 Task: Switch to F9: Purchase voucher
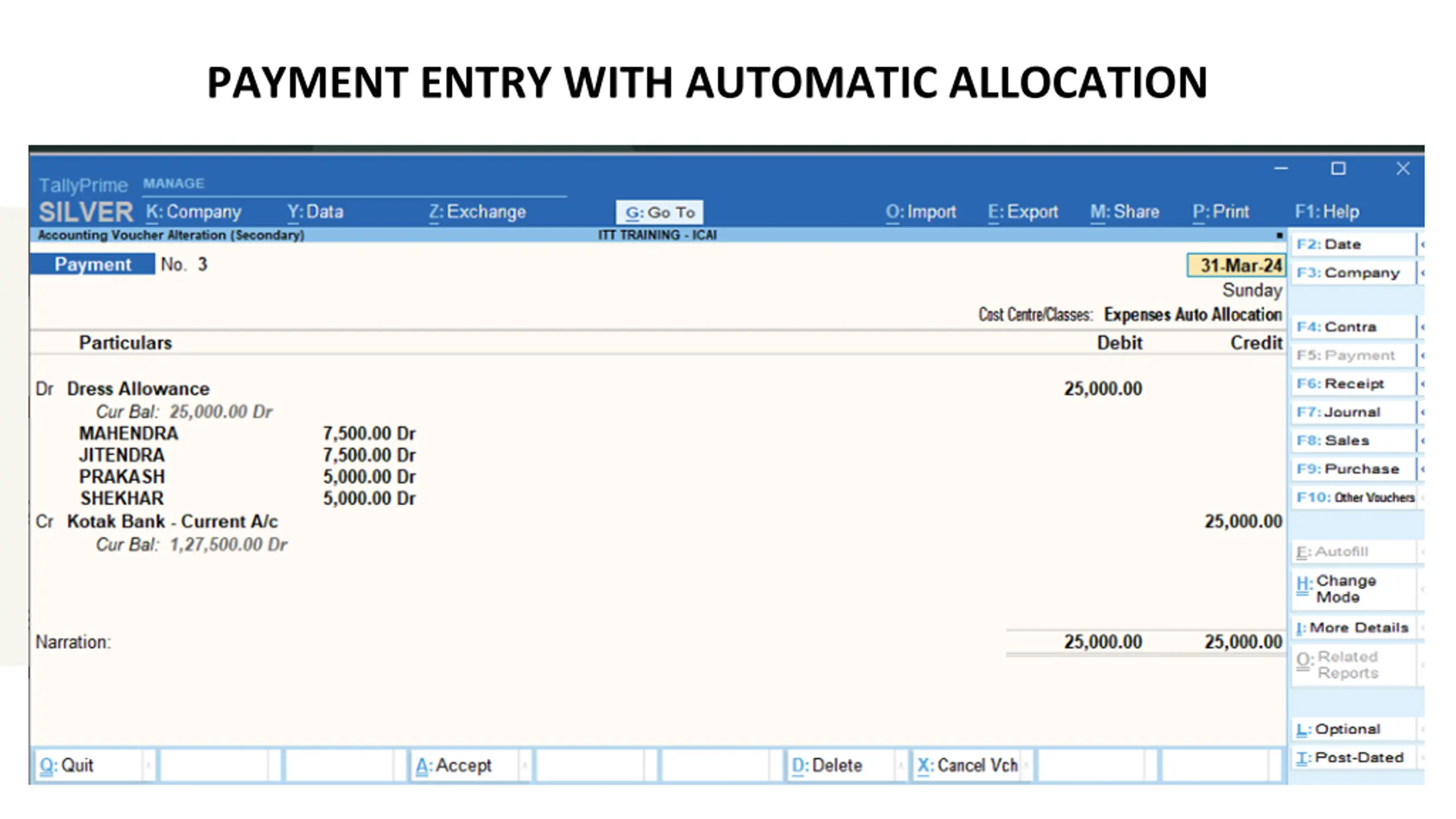pyautogui.click(x=1353, y=469)
